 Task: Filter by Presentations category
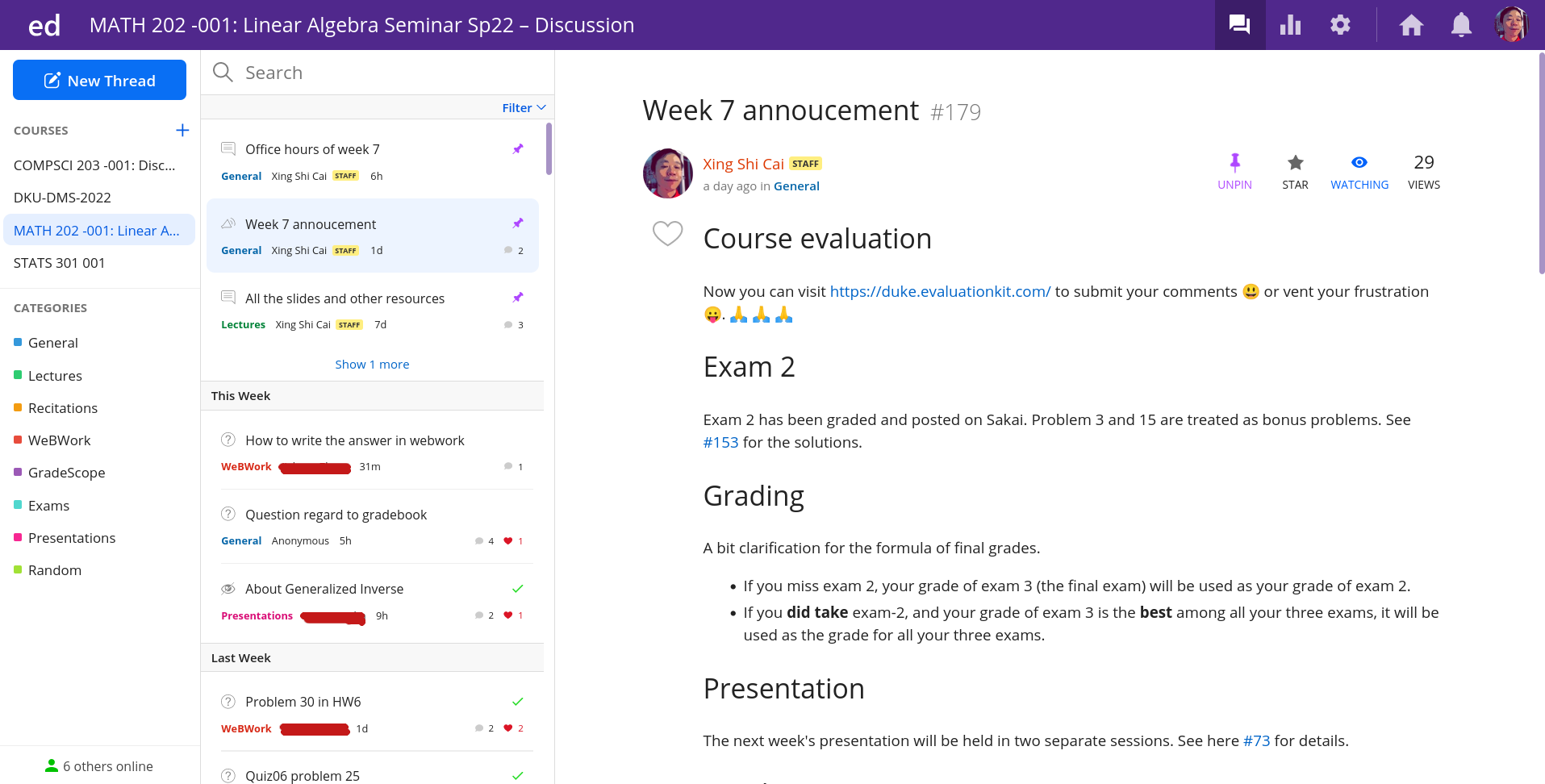point(65,538)
